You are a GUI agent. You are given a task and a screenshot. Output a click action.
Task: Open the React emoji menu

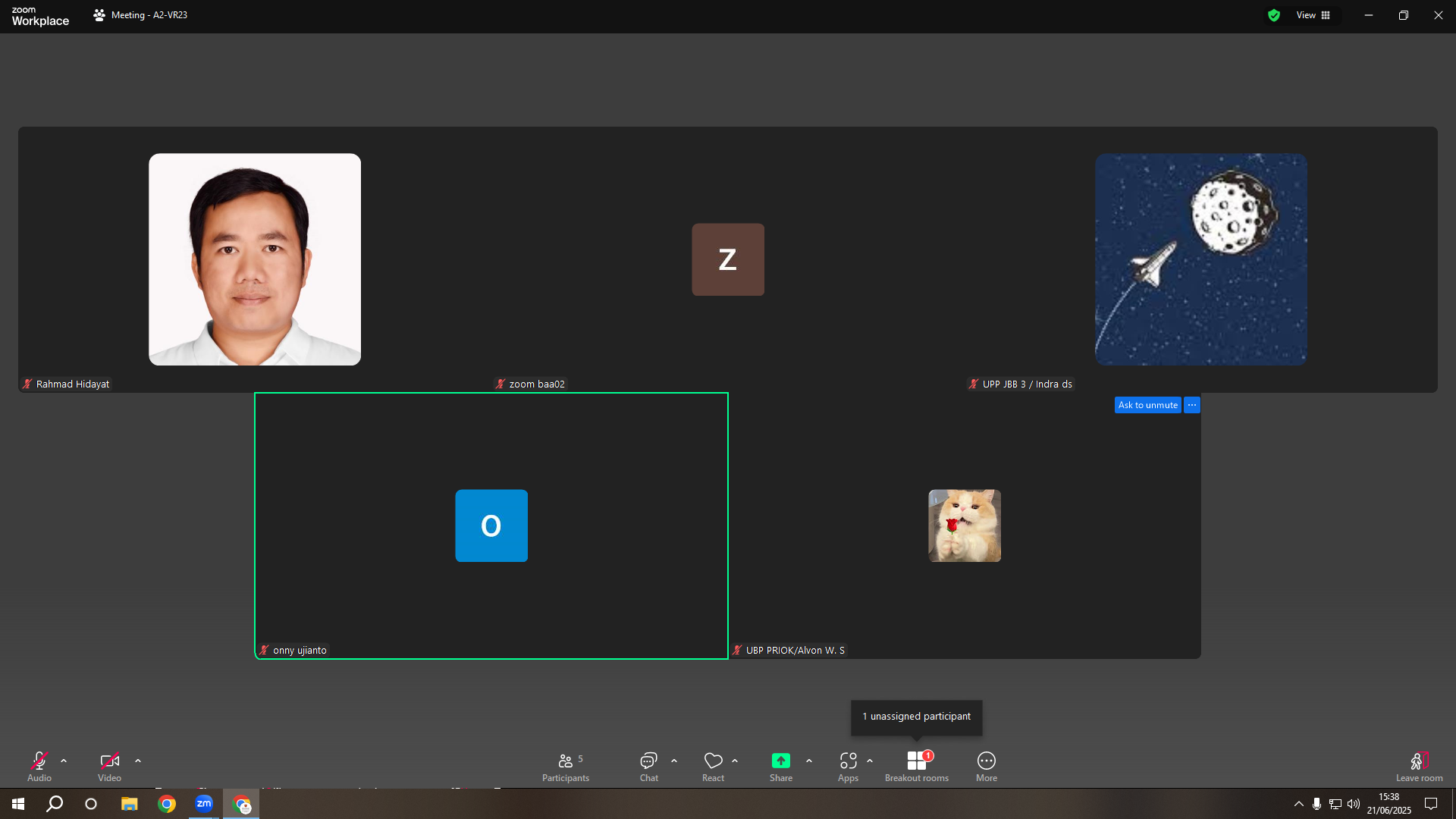click(714, 766)
